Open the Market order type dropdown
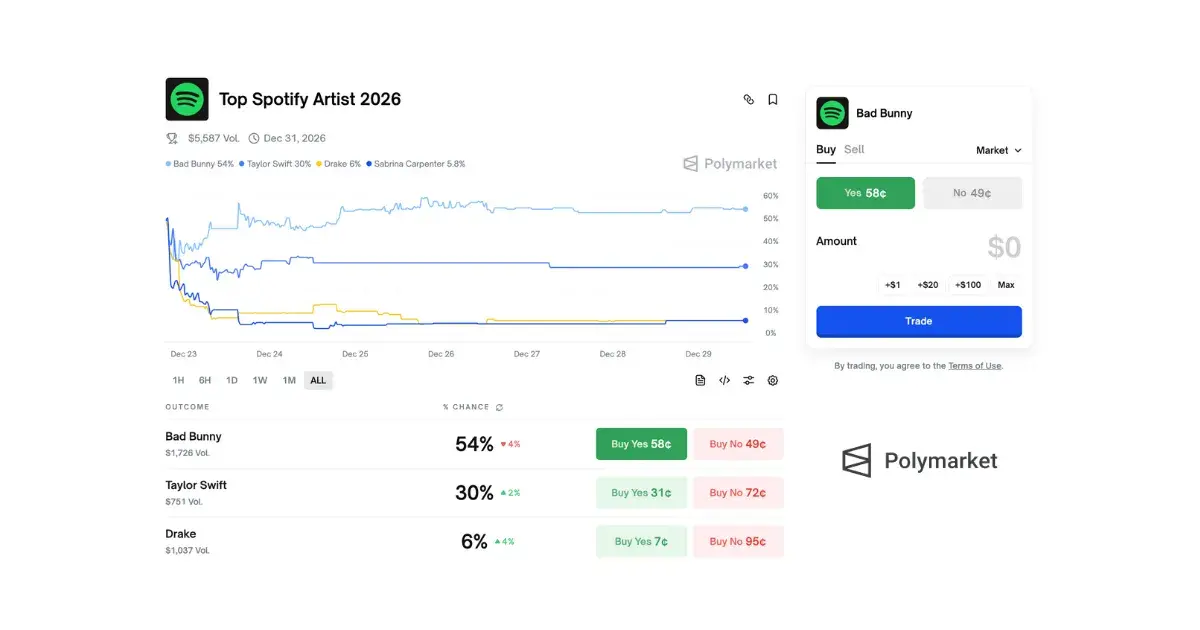Screen dimensions: 1200x630 (x=997, y=149)
